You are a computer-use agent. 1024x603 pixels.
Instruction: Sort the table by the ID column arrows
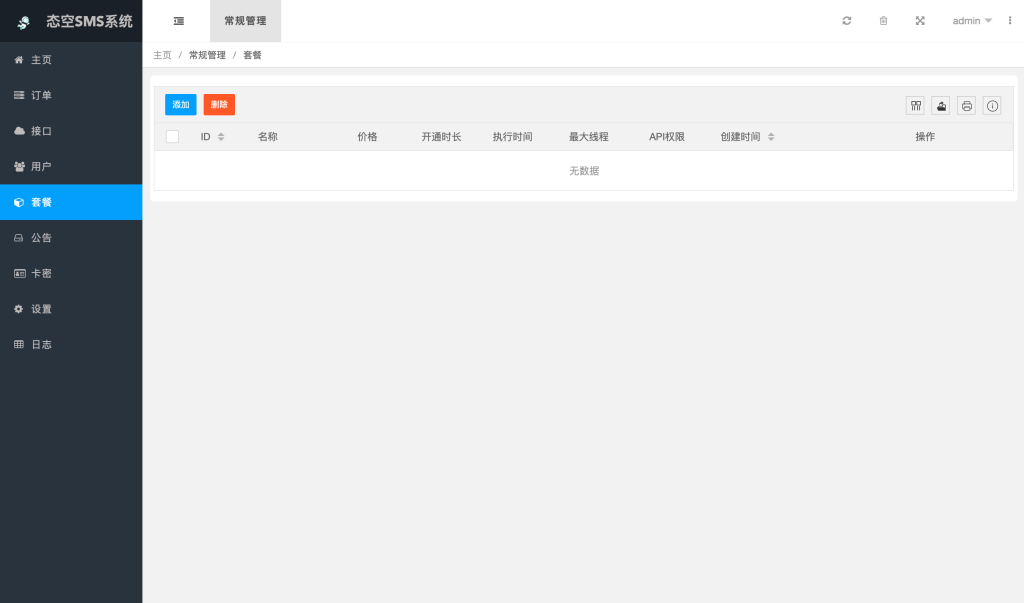[x=221, y=137]
